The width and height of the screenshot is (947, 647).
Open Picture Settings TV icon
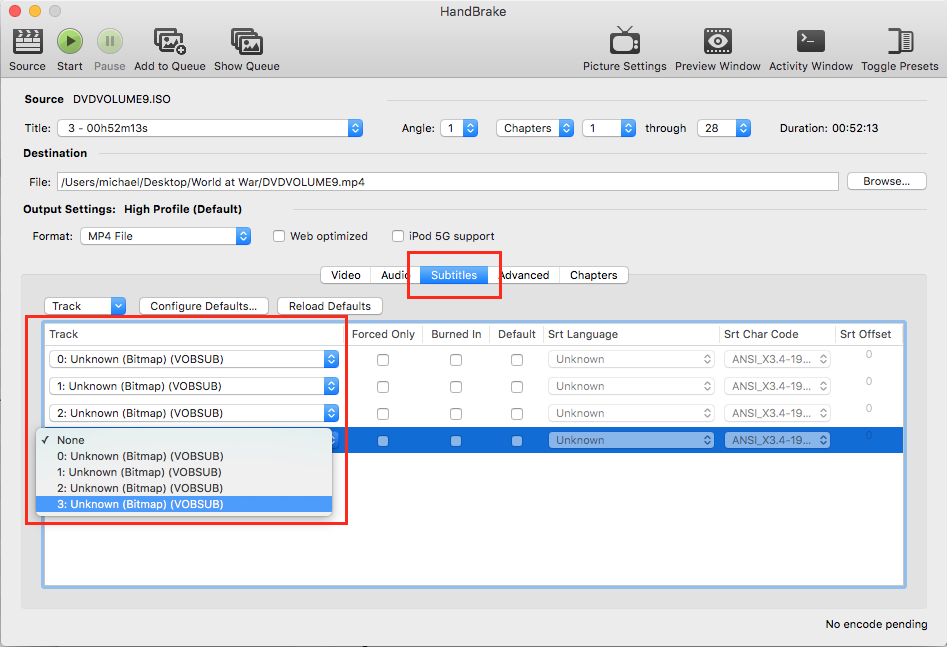pos(624,41)
